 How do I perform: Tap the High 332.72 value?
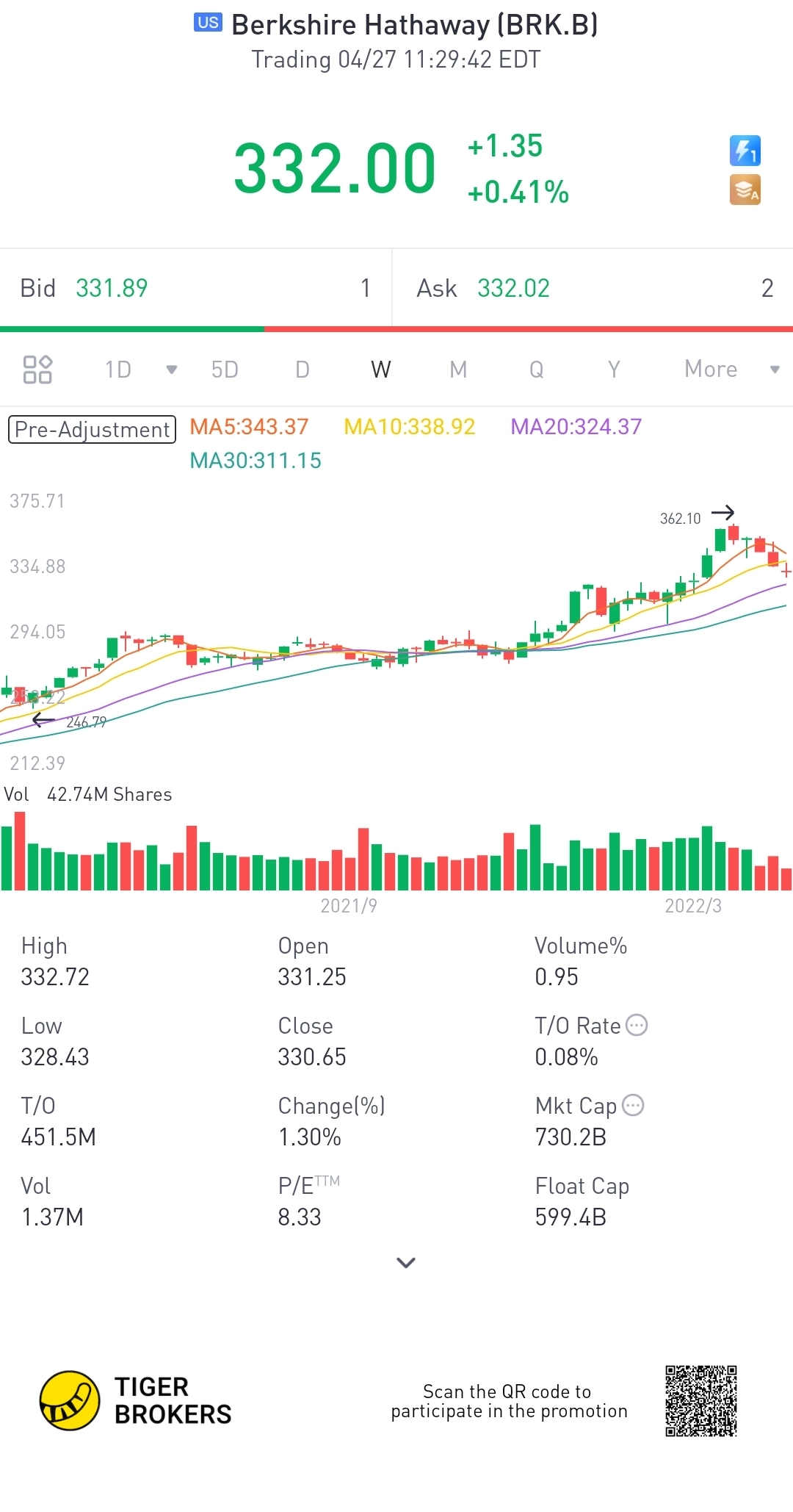pos(55,977)
